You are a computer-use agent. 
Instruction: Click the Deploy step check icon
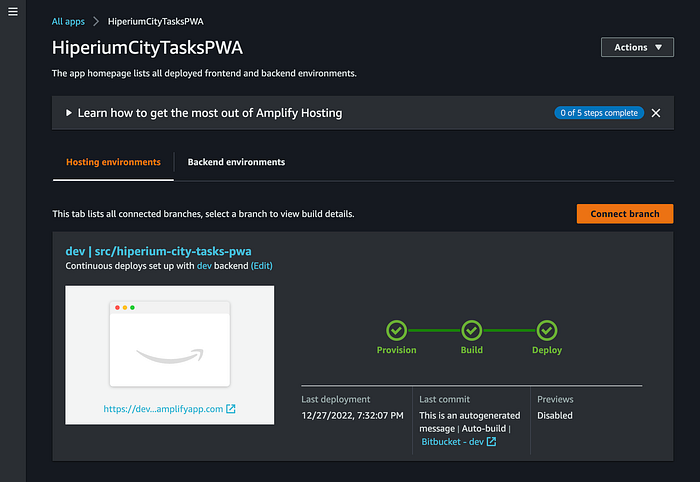click(x=547, y=331)
